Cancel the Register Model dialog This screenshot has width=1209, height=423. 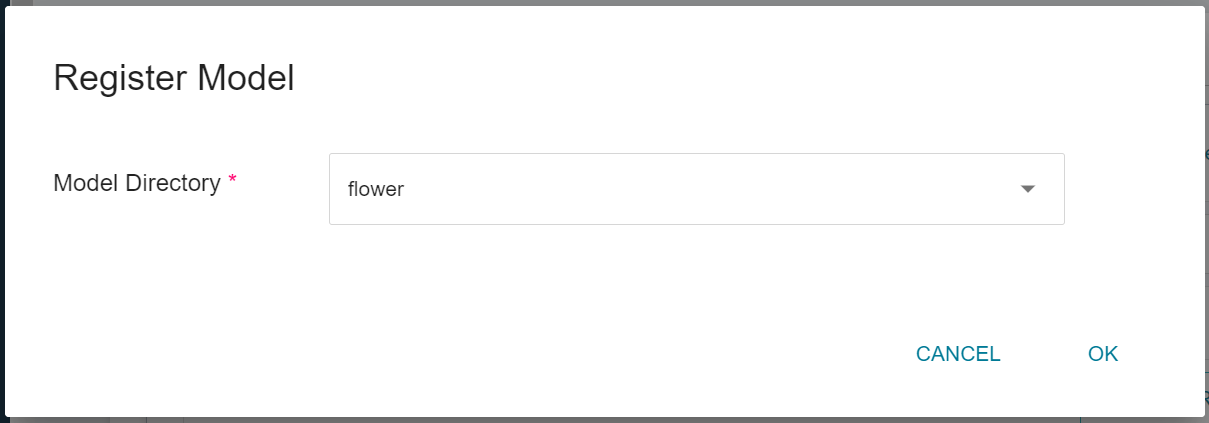click(x=958, y=354)
